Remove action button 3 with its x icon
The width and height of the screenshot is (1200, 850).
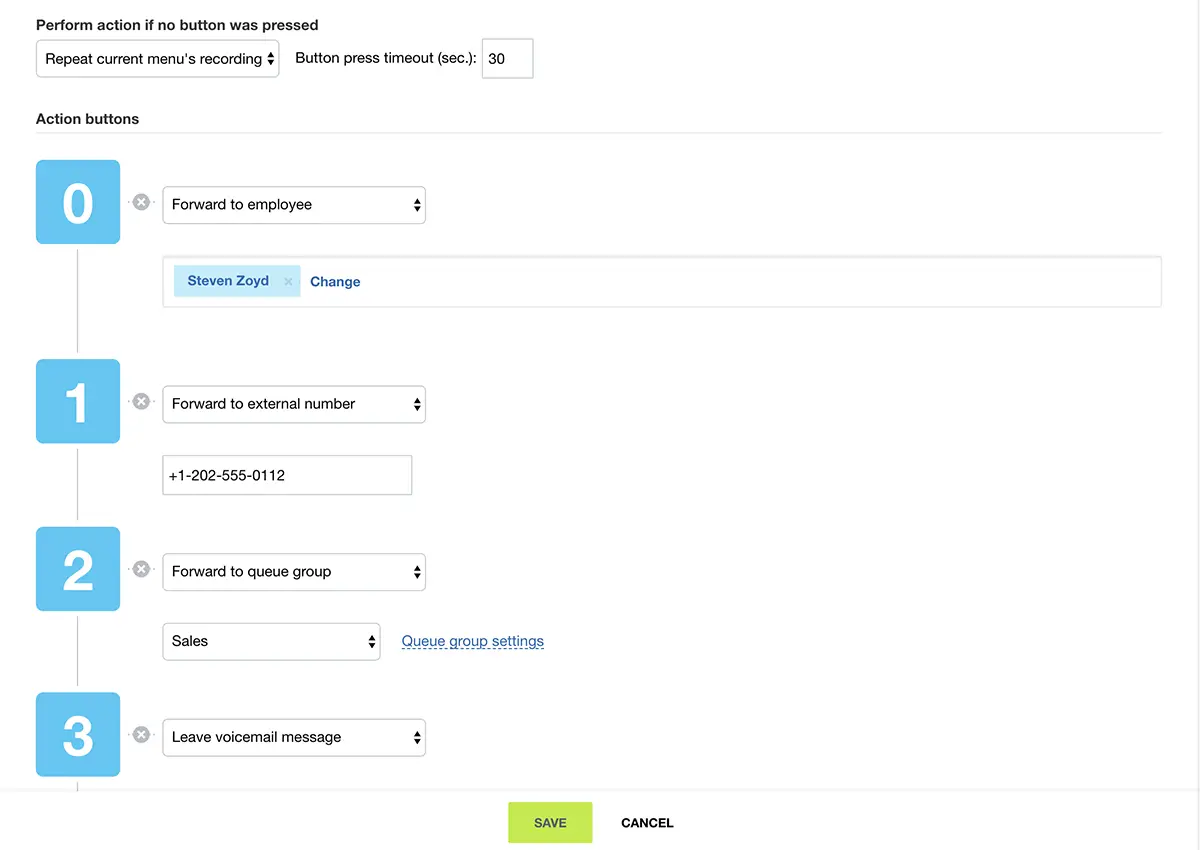click(142, 735)
